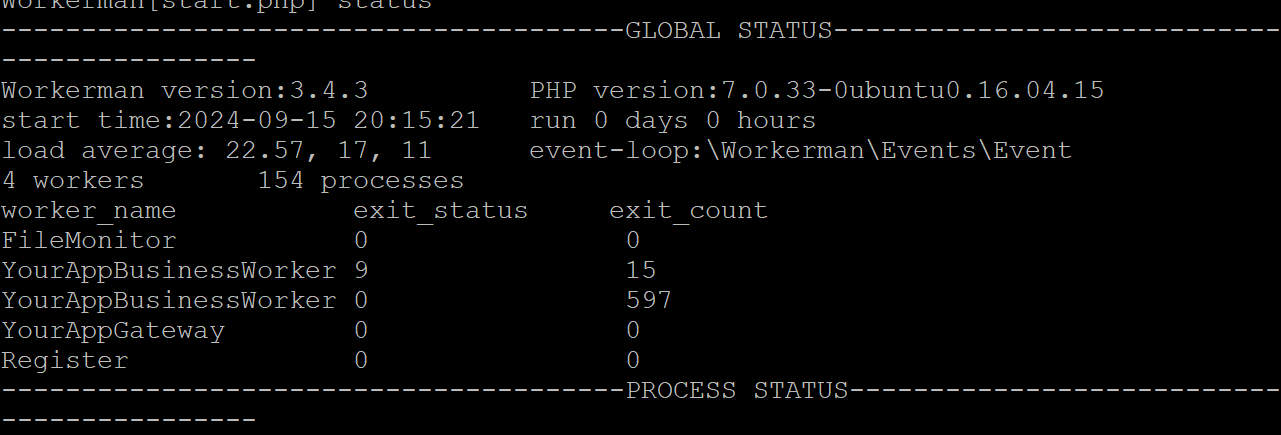Select the Workerman version:3.4.3 text

click(x=185, y=90)
